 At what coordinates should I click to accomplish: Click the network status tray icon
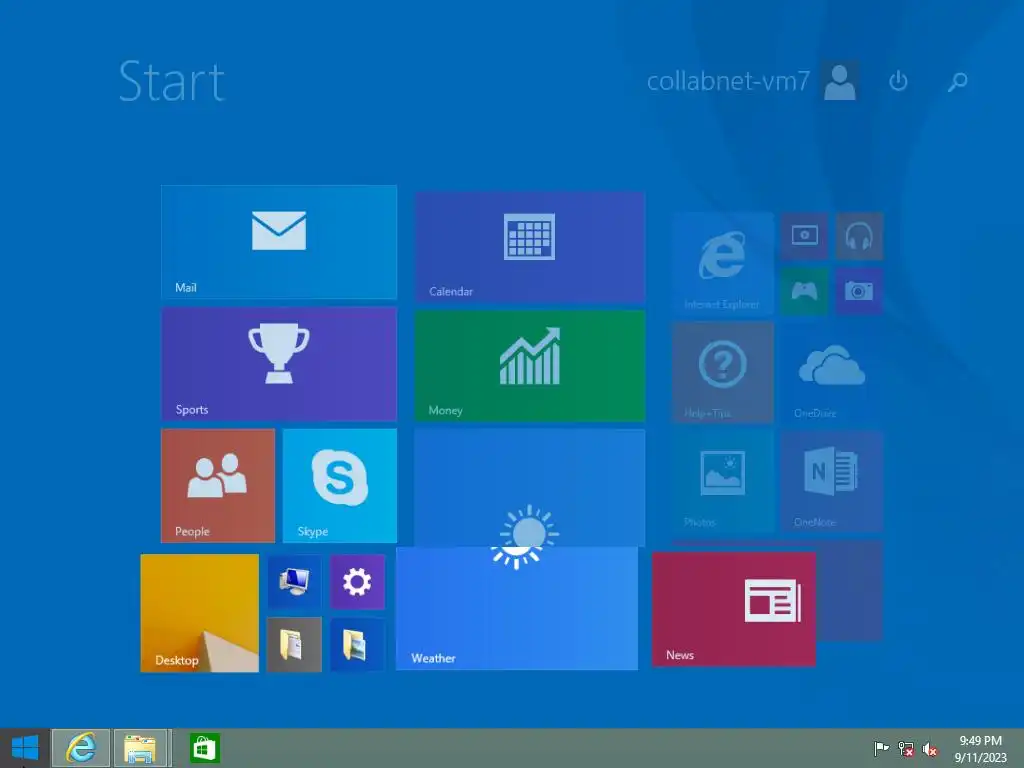point(906,748)
